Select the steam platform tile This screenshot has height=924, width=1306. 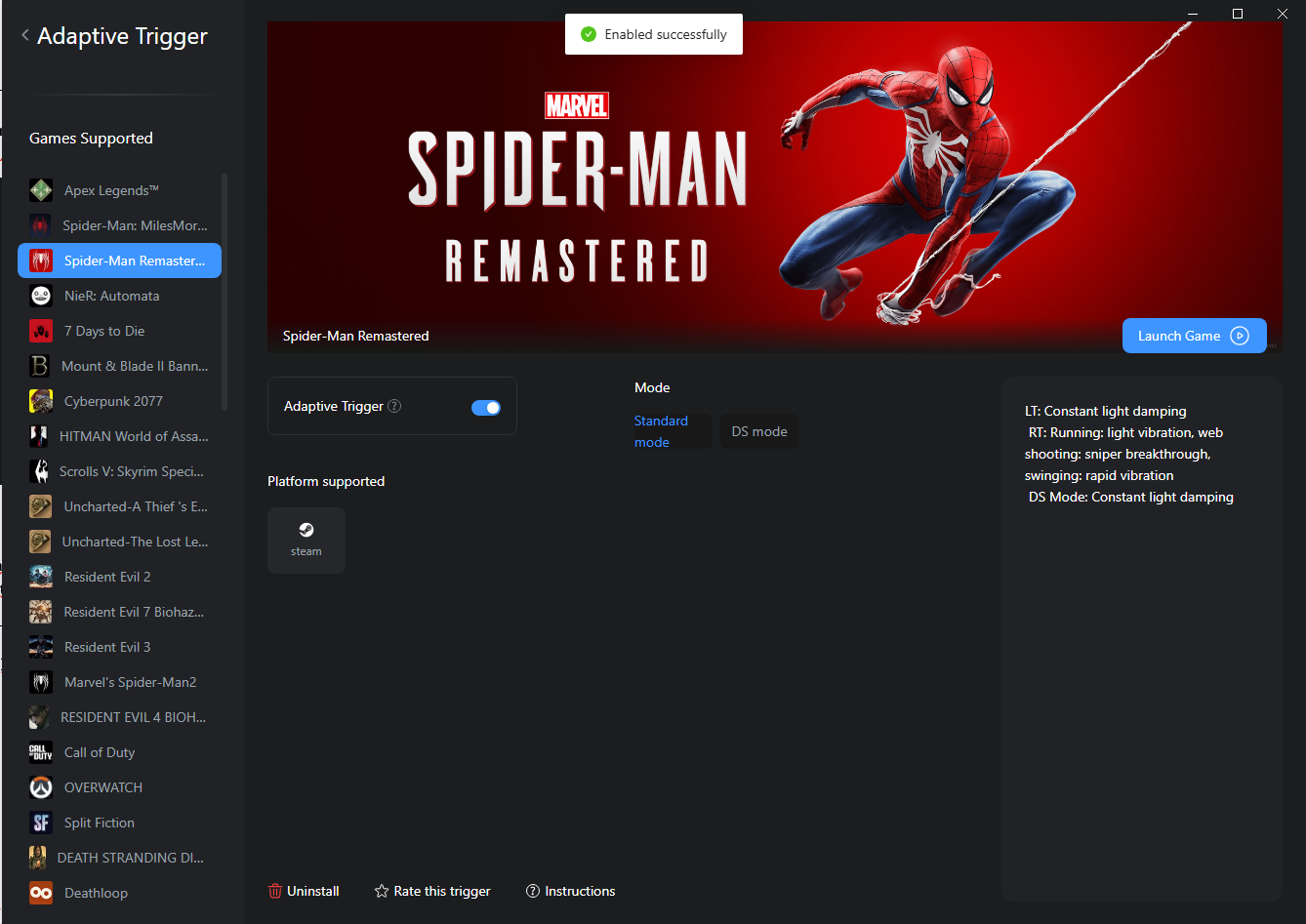306,541
